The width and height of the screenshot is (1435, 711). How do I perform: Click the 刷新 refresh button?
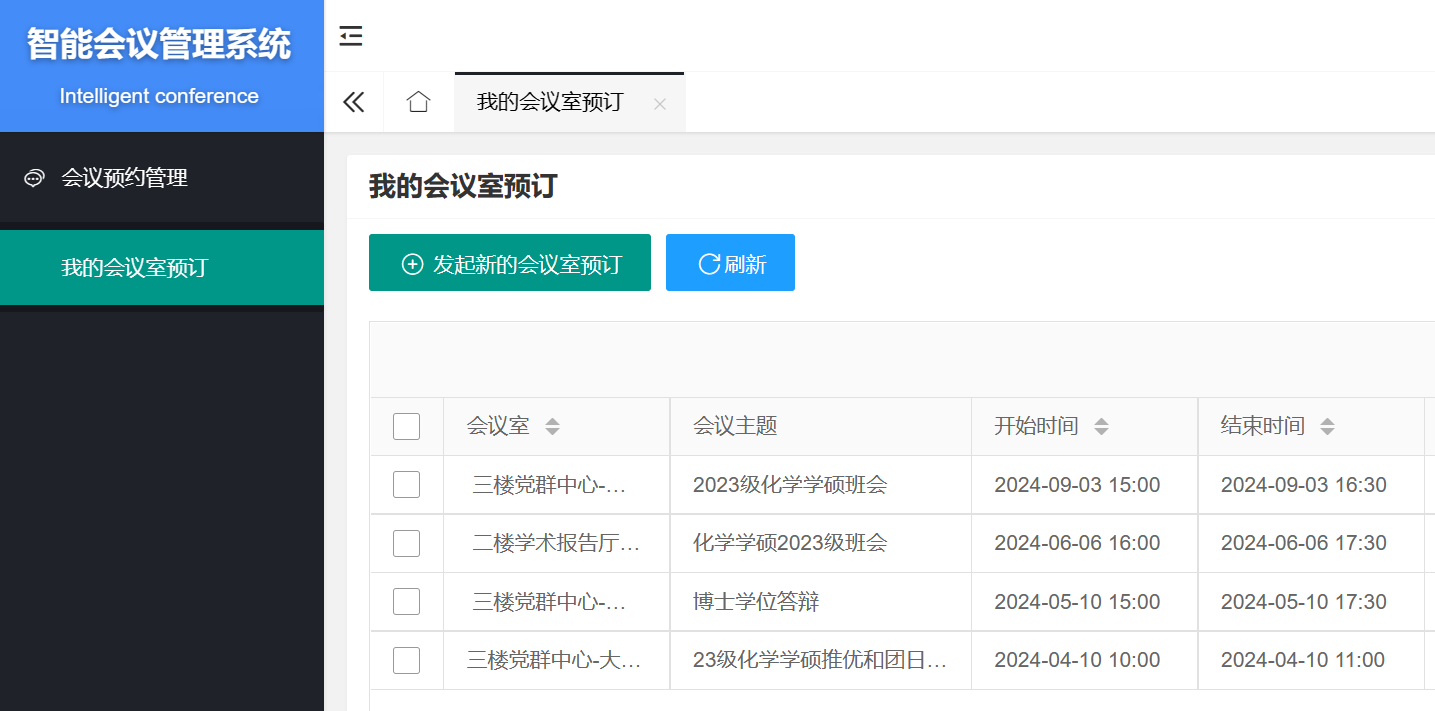point(730,263)
